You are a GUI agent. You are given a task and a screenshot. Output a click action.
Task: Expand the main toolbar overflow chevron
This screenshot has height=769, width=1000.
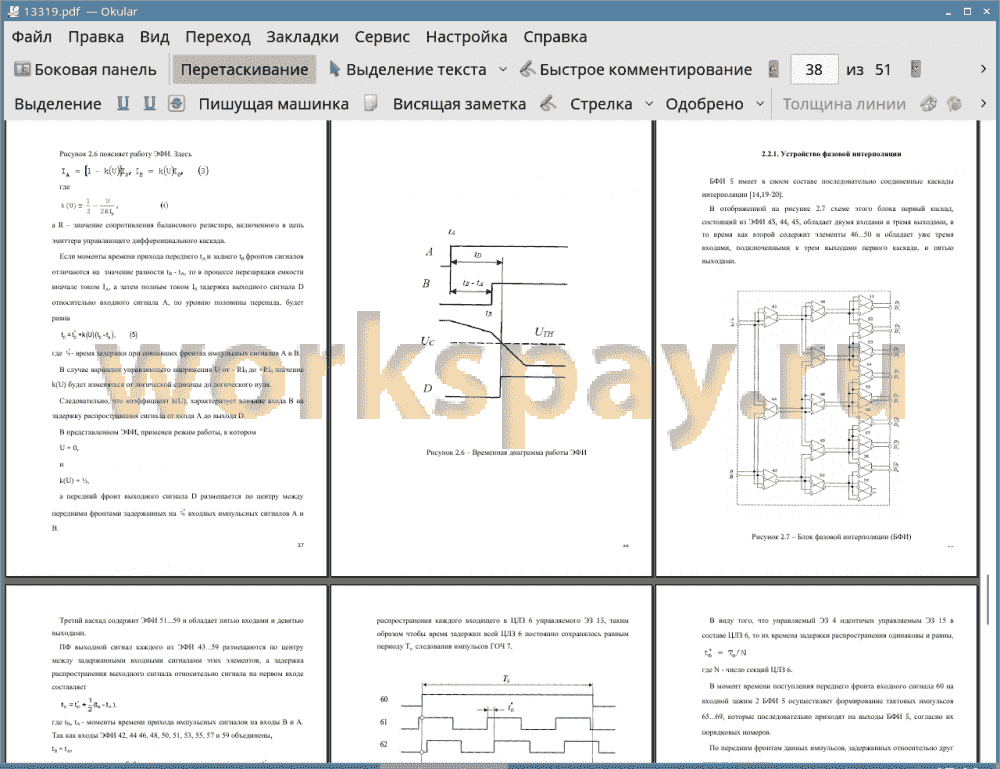coord(983,69)
